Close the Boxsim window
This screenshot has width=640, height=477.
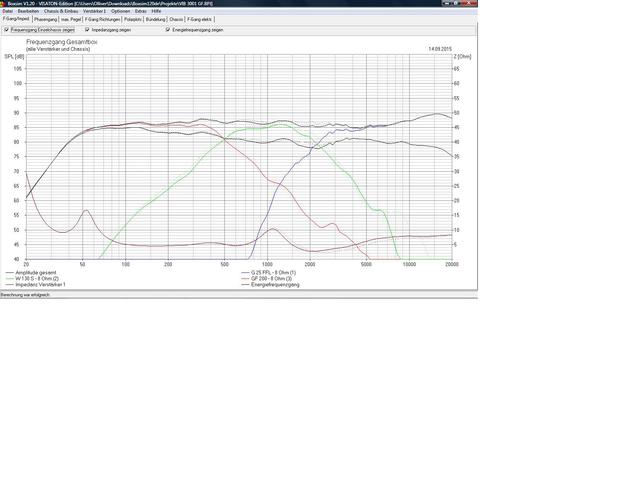click(471, 3)
